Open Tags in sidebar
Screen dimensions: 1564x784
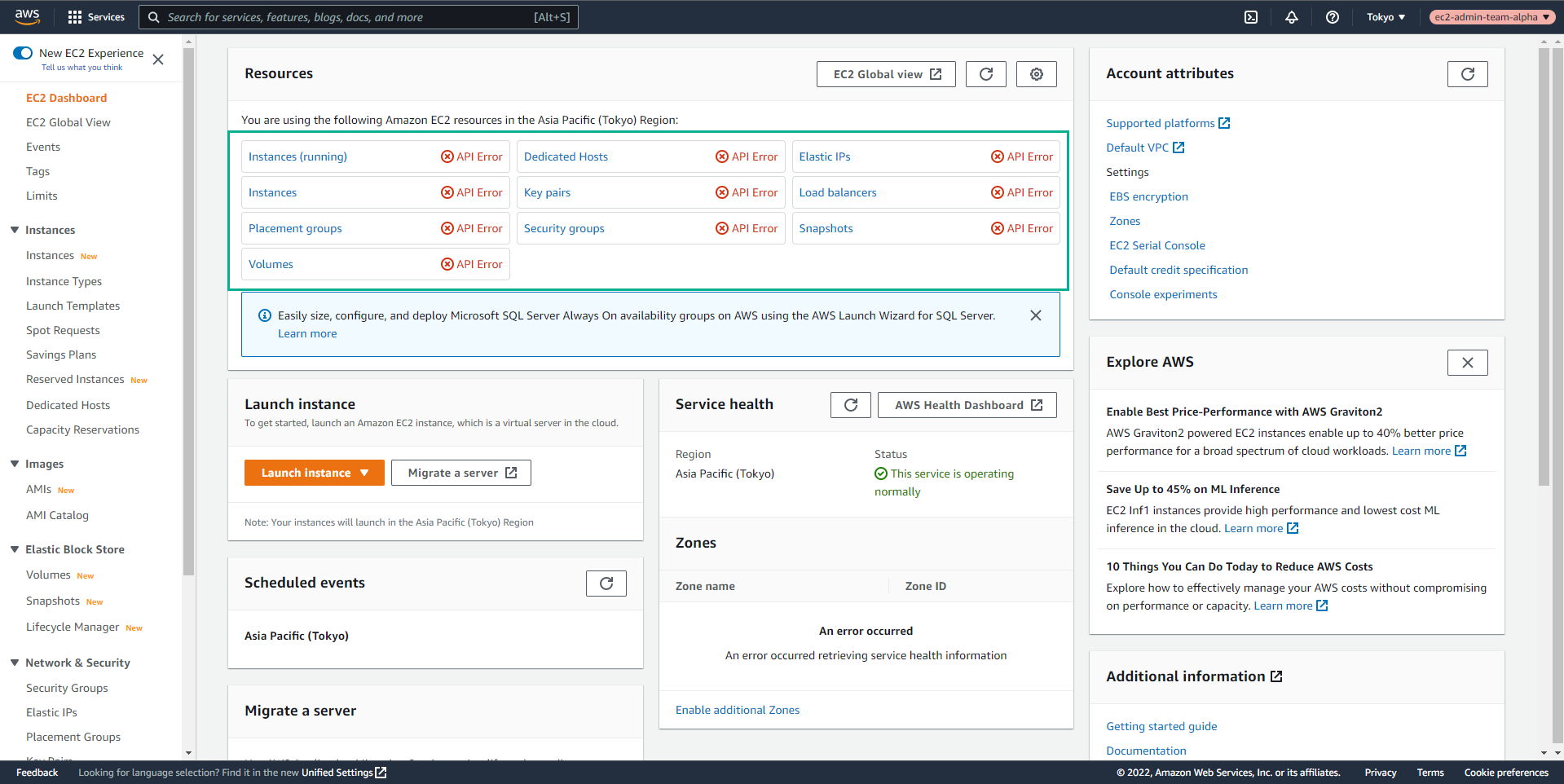(x=37, y=171)
